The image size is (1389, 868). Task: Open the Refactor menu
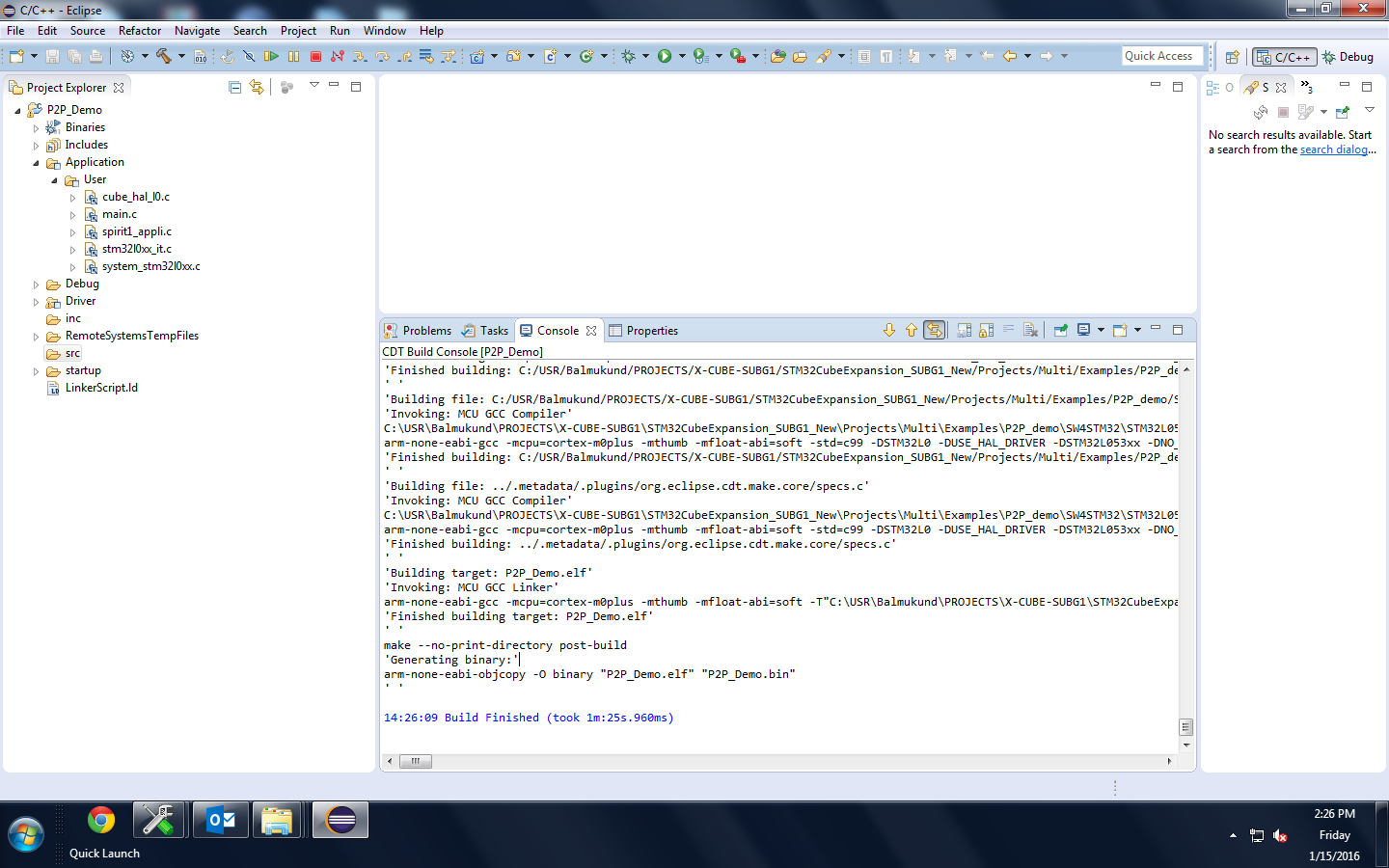point(140,31)
